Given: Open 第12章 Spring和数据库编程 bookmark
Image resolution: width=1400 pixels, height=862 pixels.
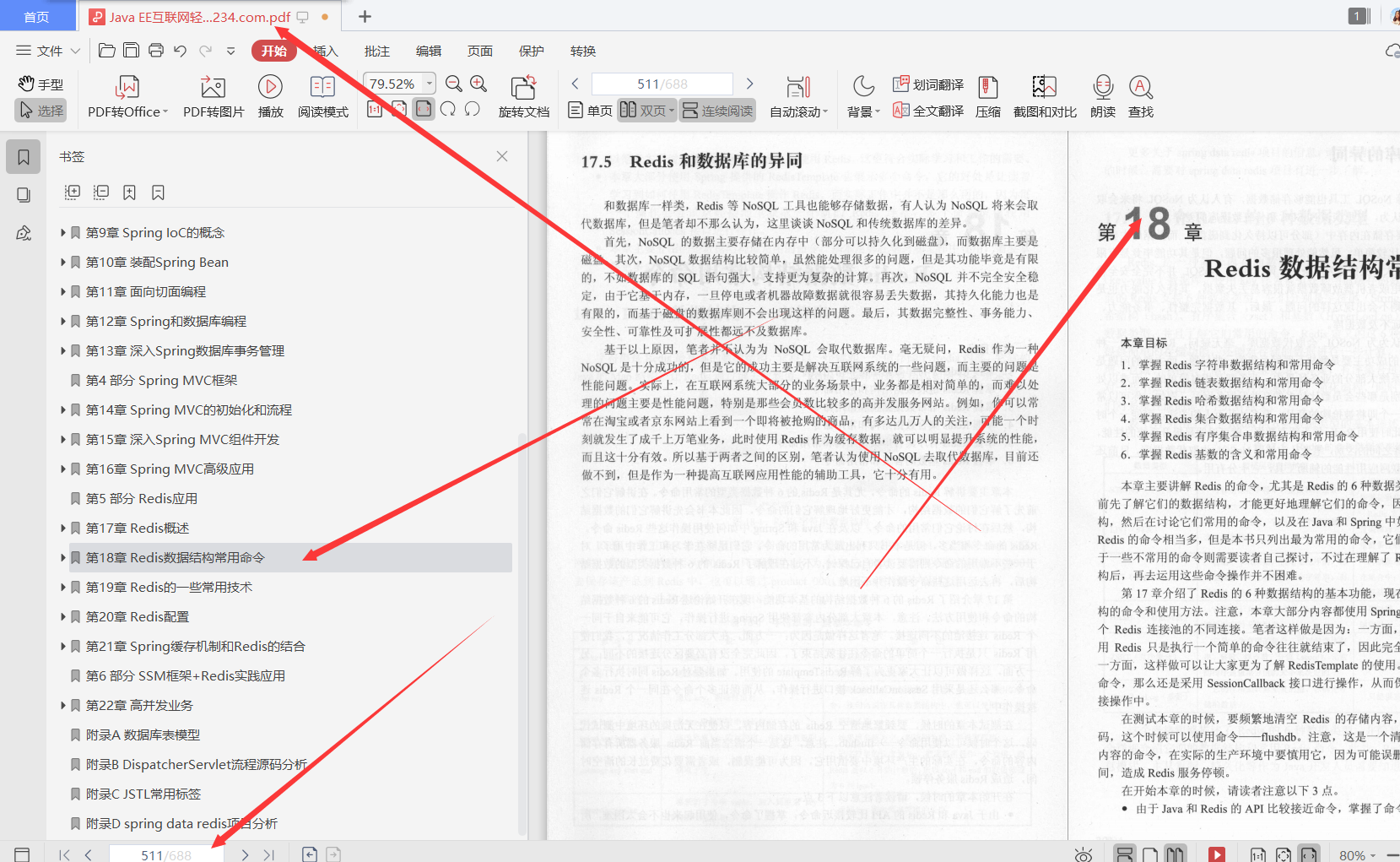Looking at the screenshot, I should point(166,321).
